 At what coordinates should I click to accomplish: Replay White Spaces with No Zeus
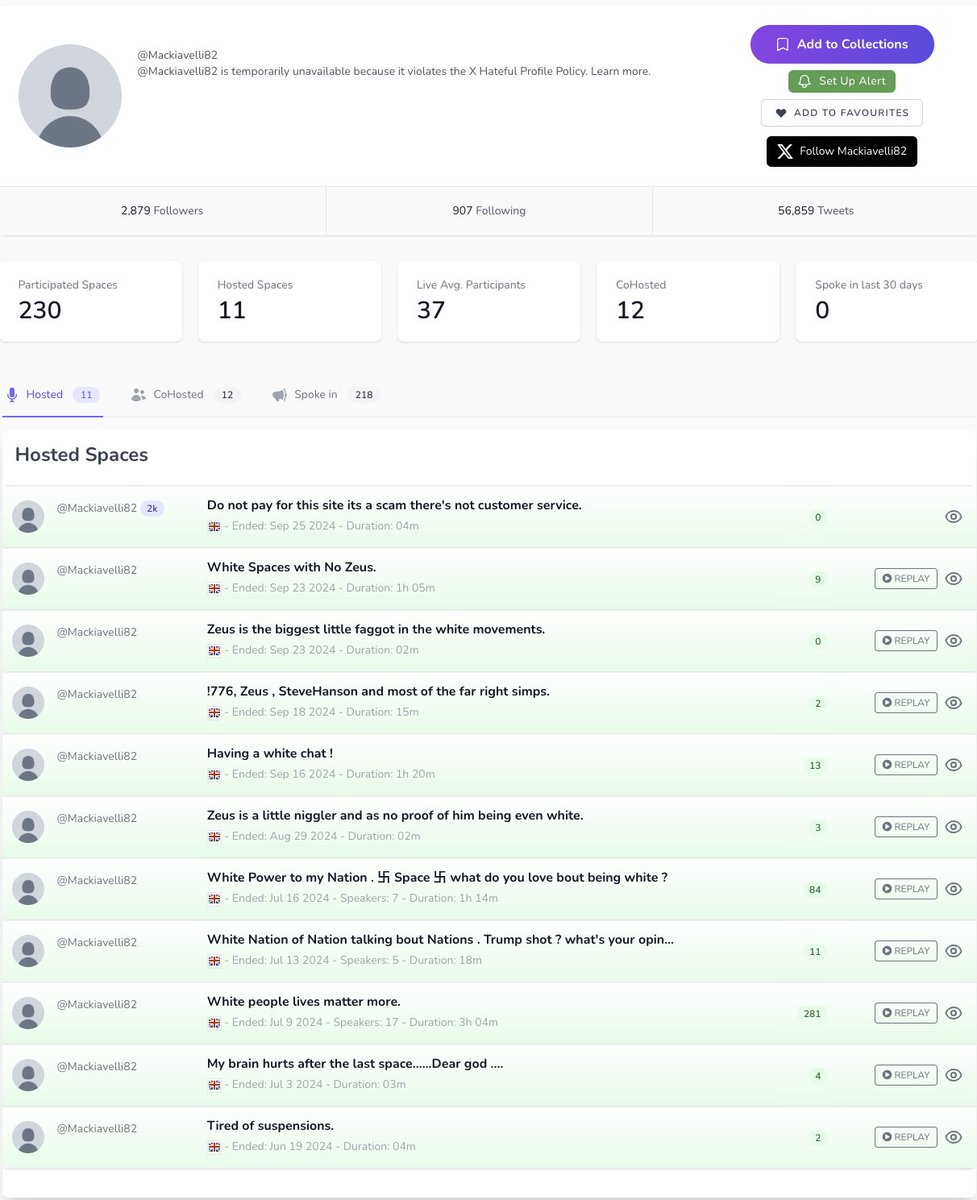(906, 579)
